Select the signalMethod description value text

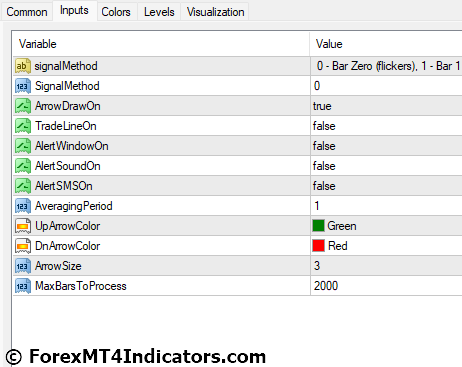388,66
